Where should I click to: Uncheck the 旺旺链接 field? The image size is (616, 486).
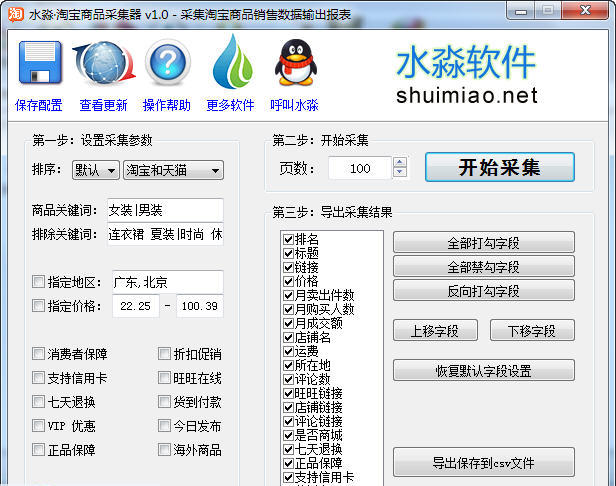tap(288, 393)
